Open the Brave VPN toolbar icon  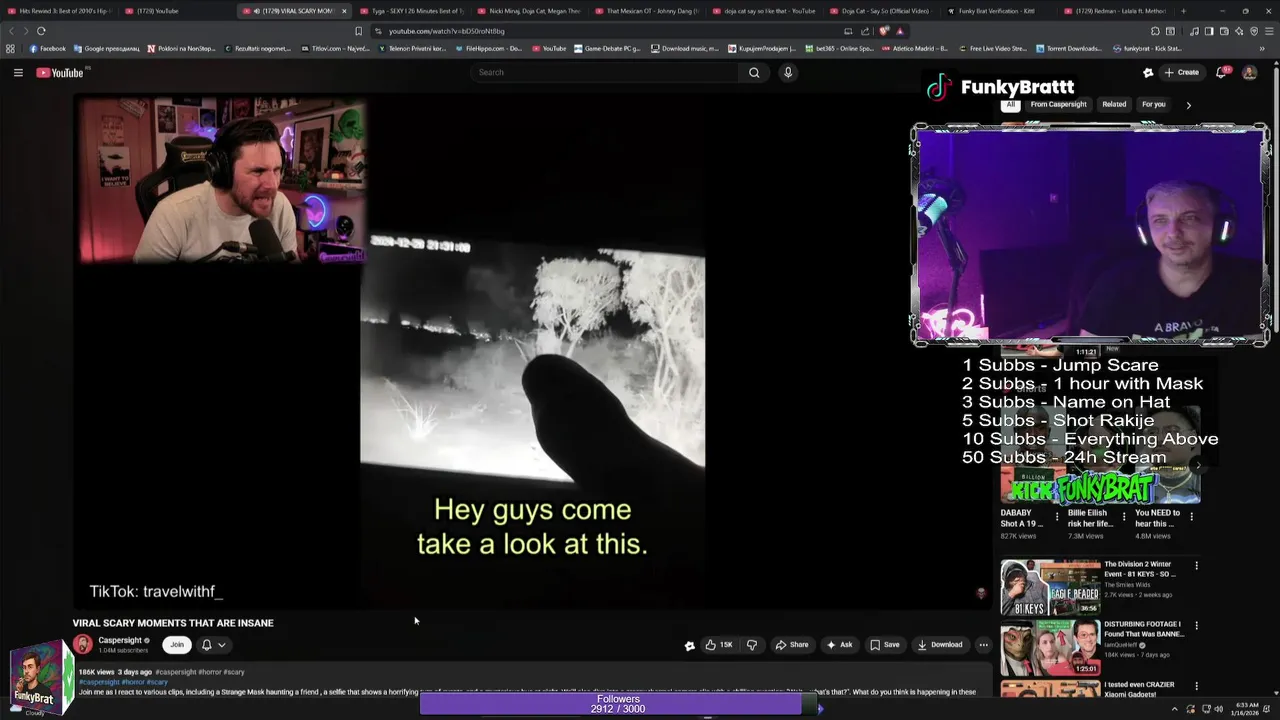1253,31
